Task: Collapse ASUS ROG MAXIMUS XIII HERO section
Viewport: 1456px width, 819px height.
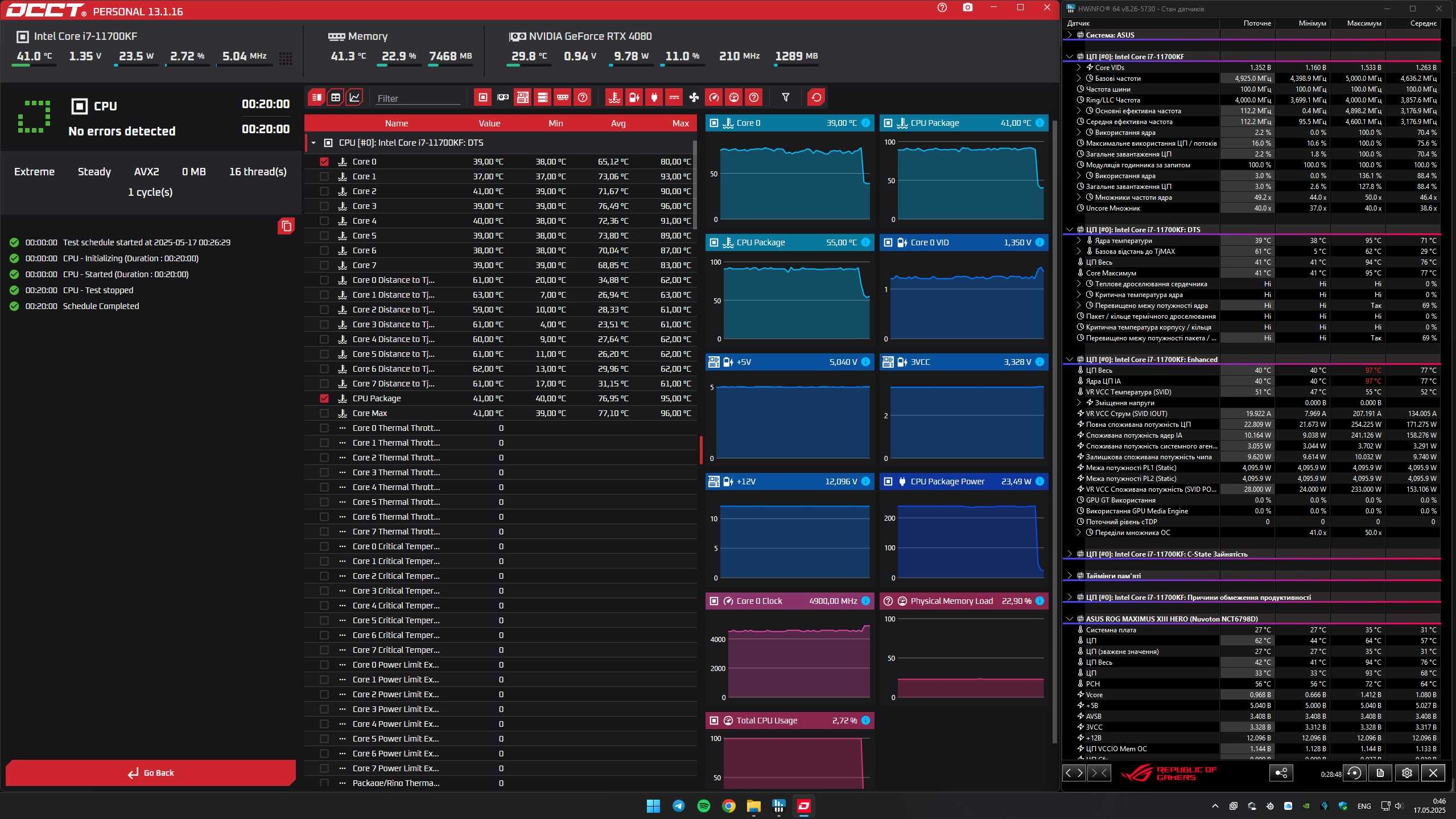Action: (x=1070, y=619)
